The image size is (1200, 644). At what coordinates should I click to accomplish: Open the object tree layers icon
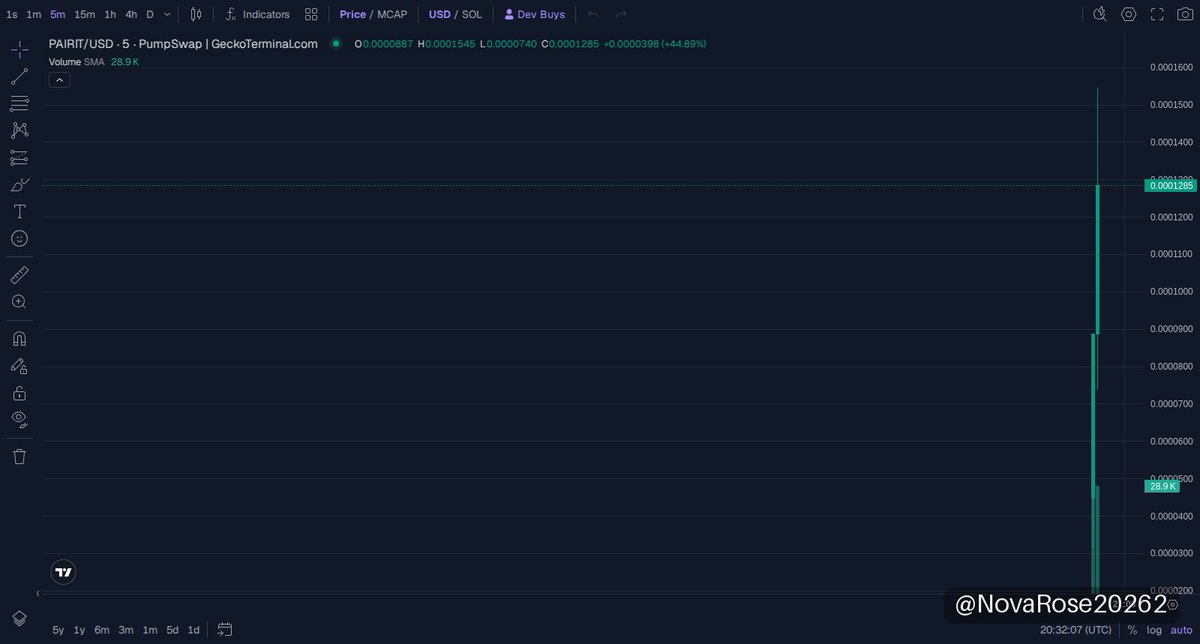pos(19,618)
